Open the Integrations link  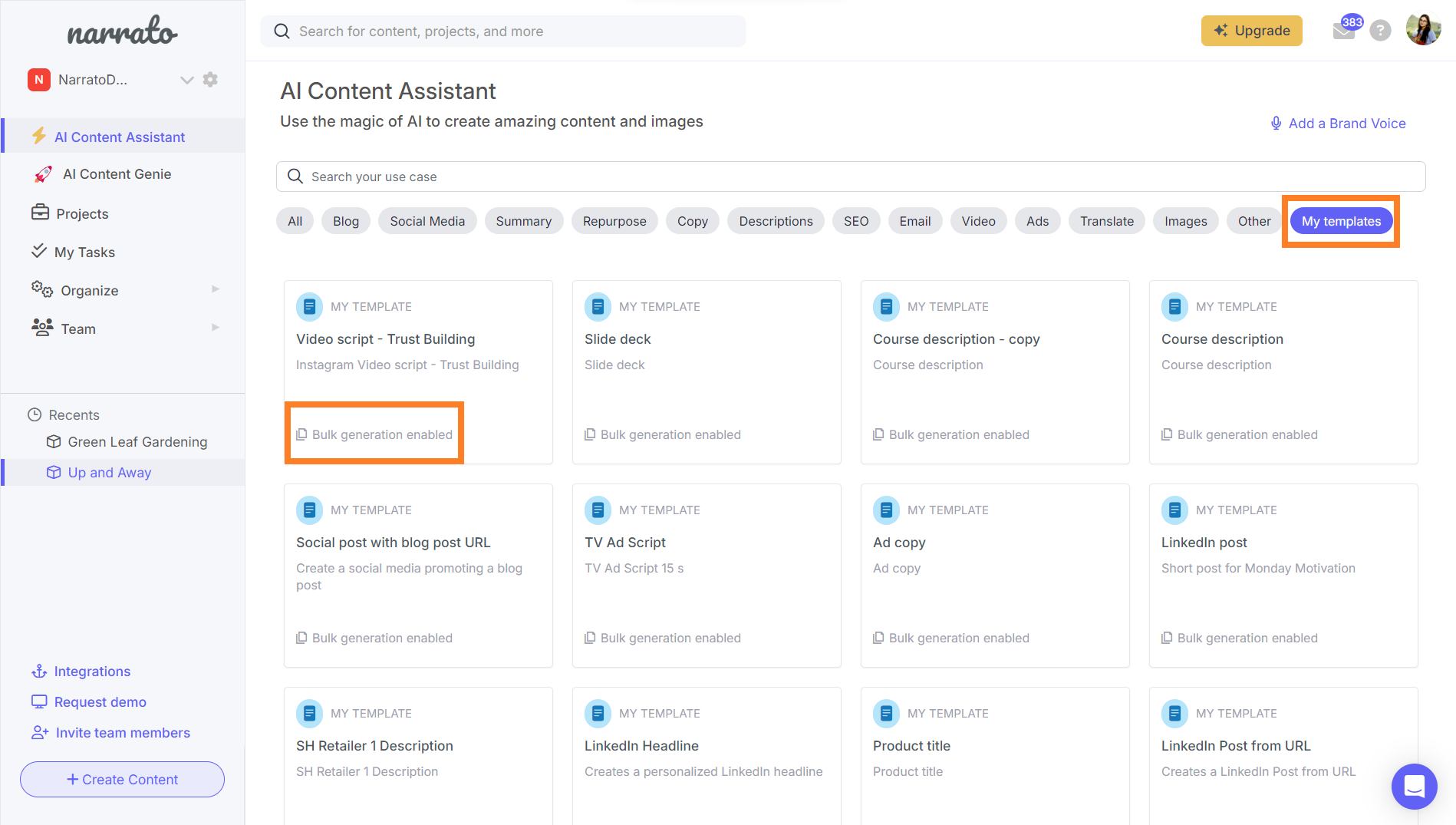(x=92, y=672)
